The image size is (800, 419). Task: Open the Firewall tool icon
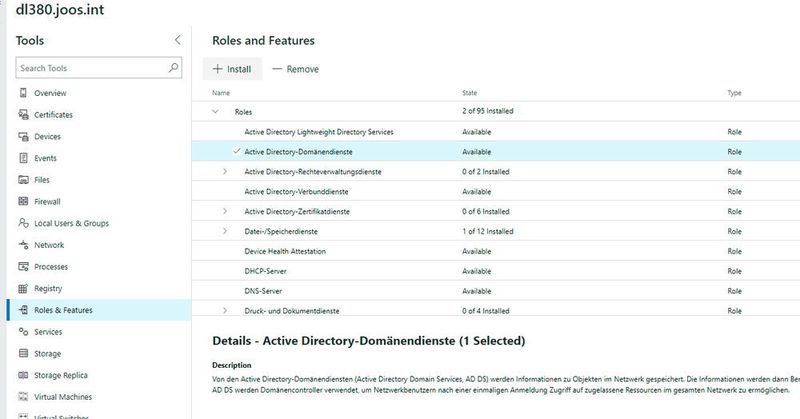[x=23, y=202]
